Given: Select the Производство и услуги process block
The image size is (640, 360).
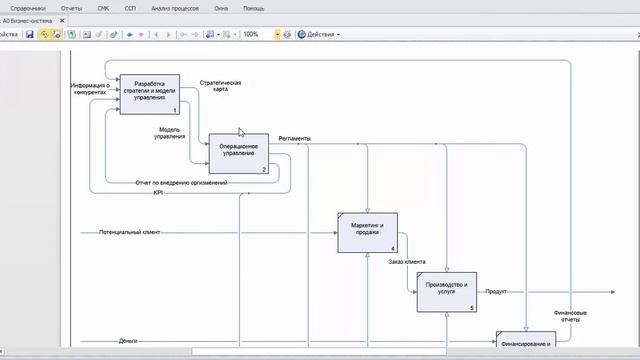Looking at the screenshot, I should click(447, 292).
